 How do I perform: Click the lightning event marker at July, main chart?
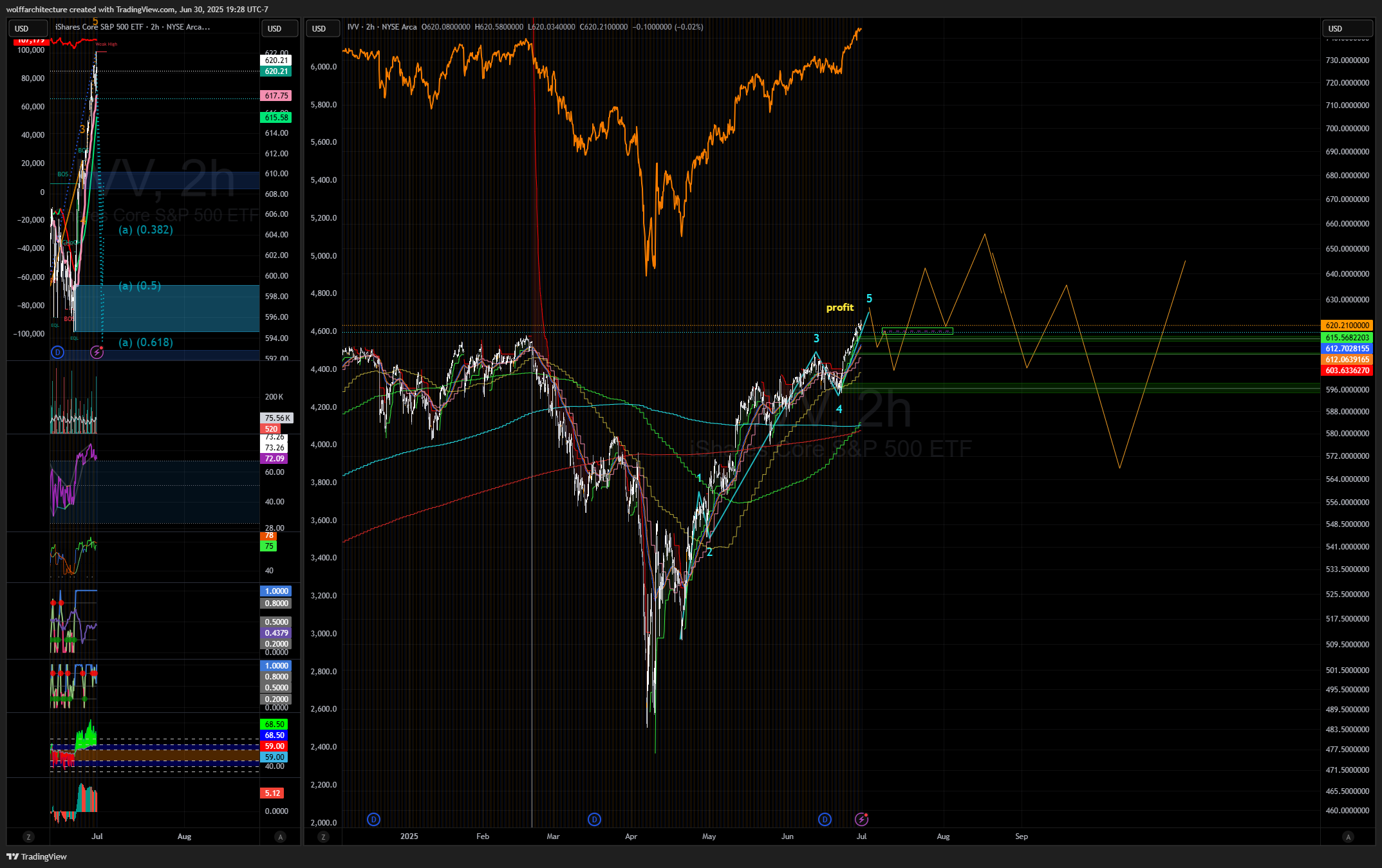[x=861, y=819]
